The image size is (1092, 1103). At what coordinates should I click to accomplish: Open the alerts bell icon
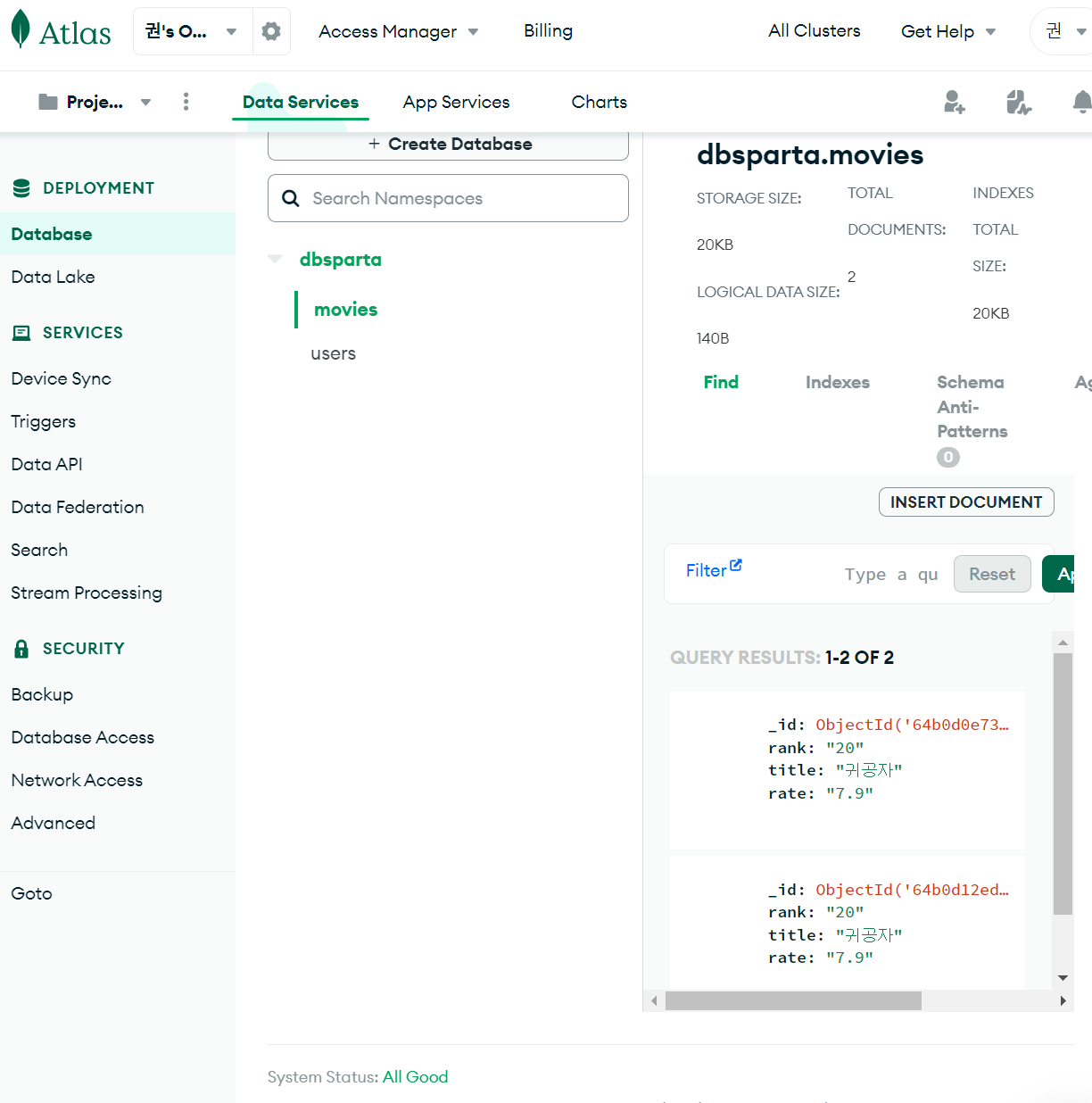[1082, 102]
